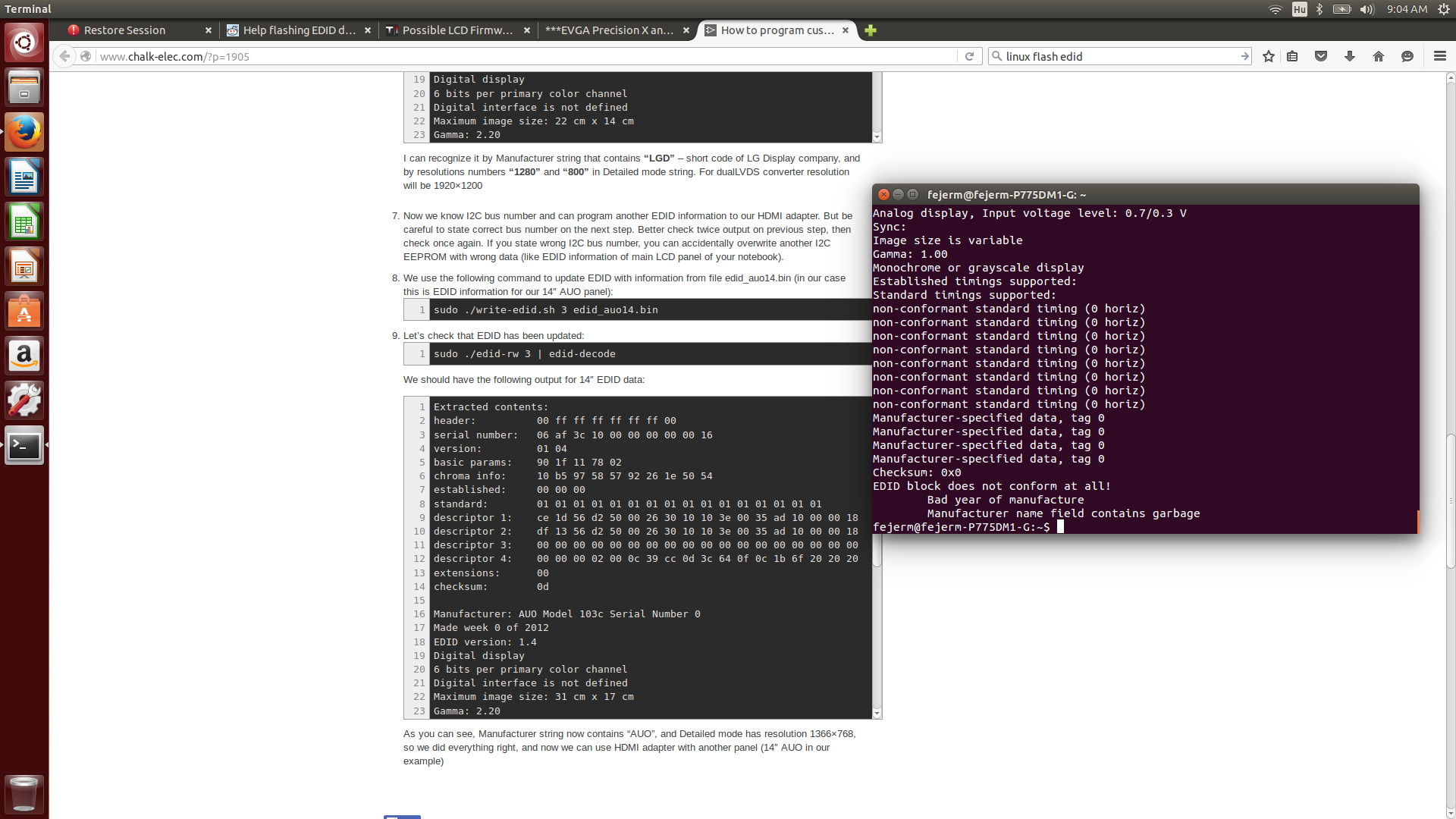Switch to the Restore Session tab

pyautogui.click(x=125, y=30)
